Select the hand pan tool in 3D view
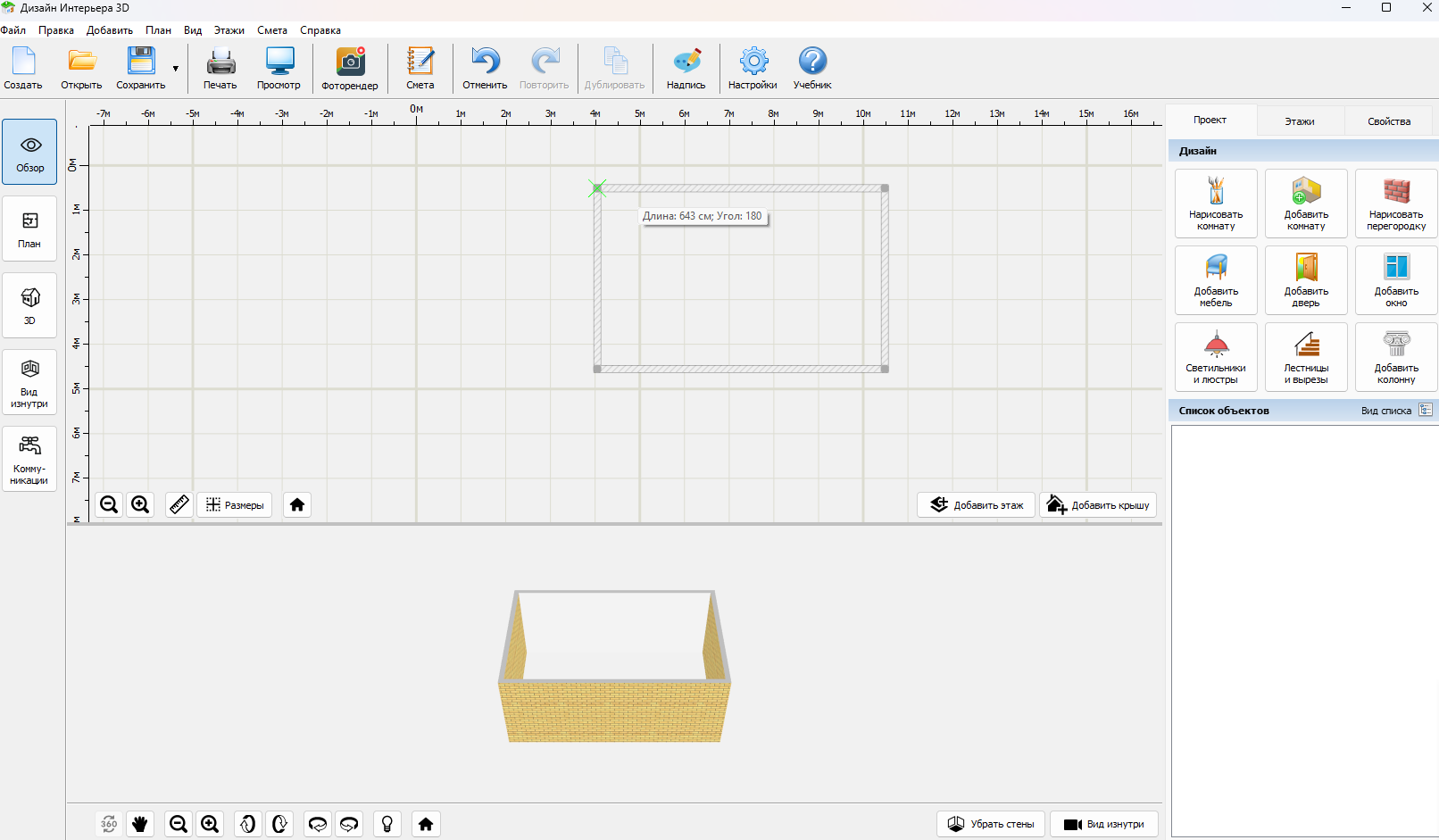 click(140, 824)
